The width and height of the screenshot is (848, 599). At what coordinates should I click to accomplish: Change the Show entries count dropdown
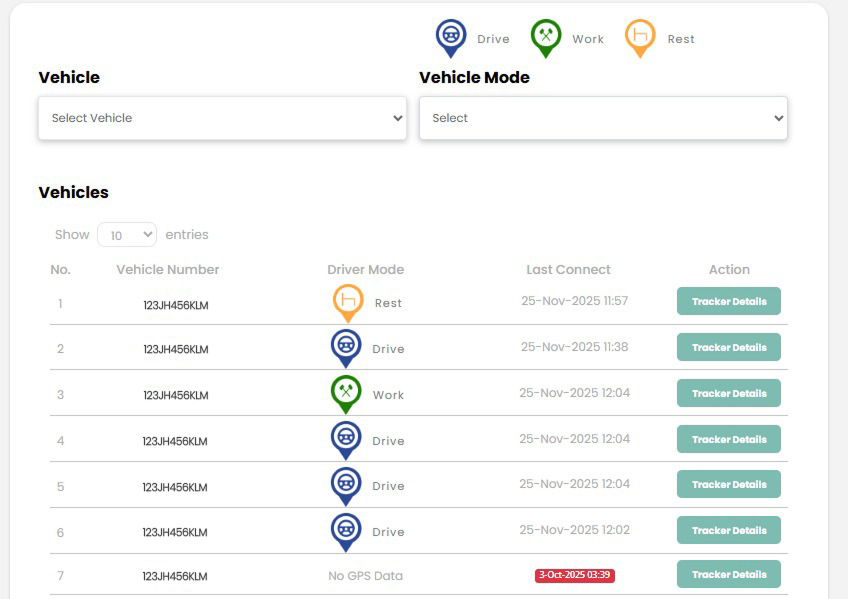pyautogui.click(x=127, y=235)
